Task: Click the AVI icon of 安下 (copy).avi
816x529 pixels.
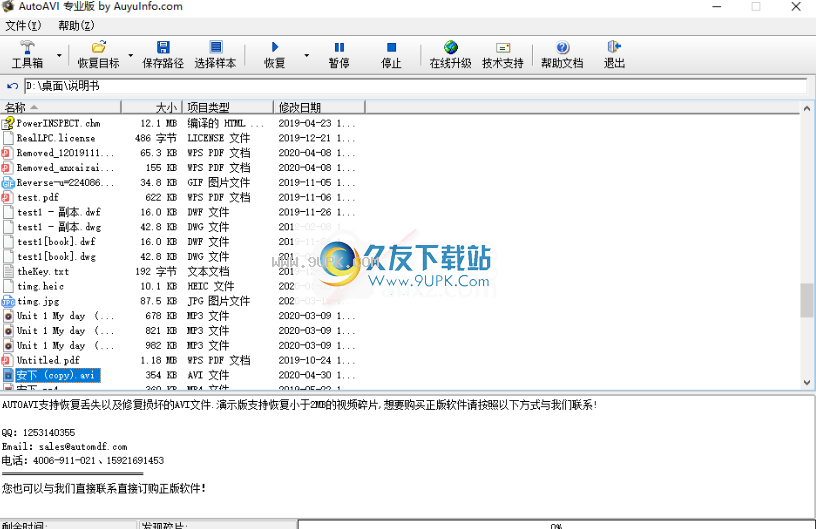Action: tap(8, 375)
